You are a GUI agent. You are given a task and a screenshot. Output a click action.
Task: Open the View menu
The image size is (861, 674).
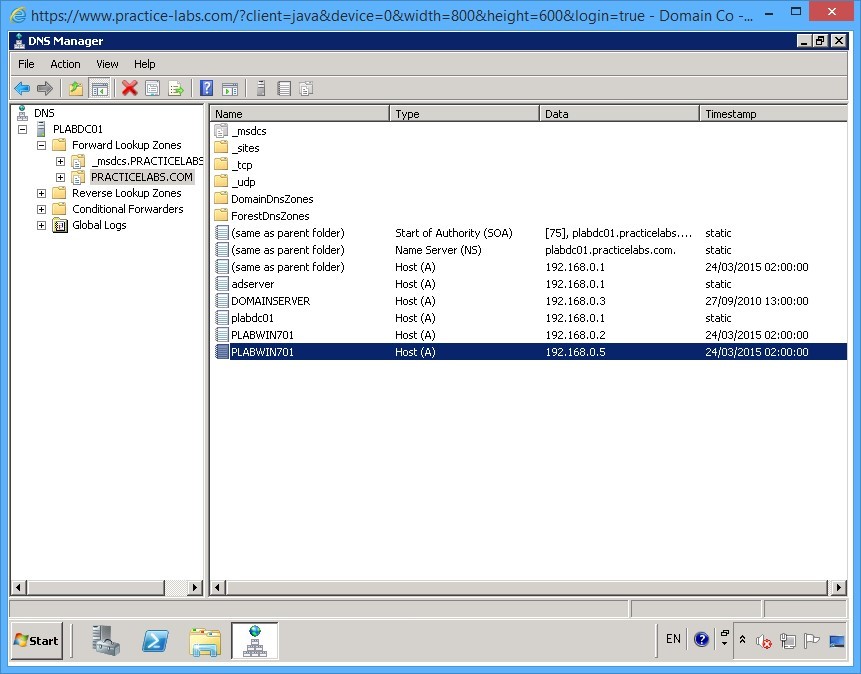pos(106,63)
